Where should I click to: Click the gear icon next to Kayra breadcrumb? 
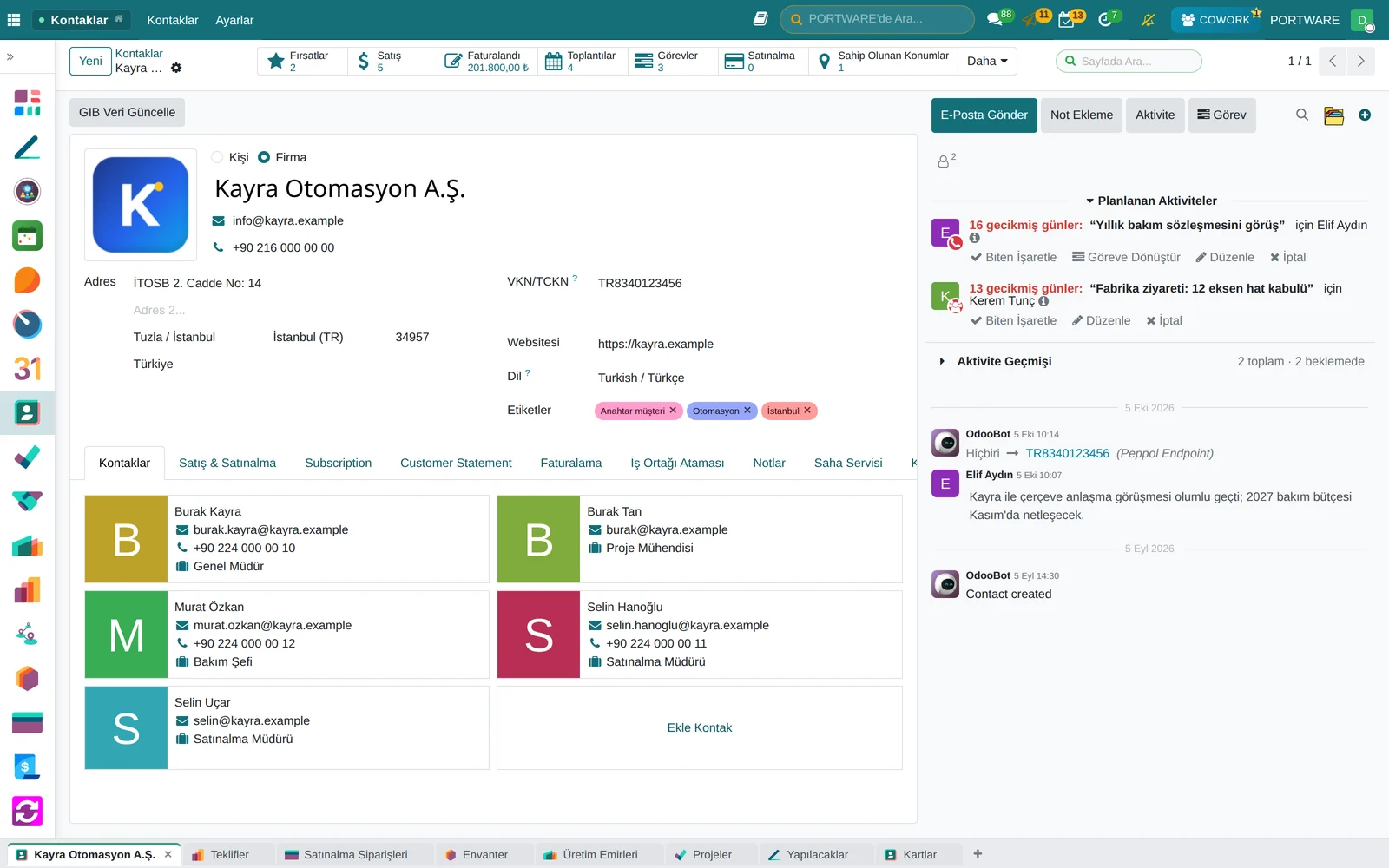click(x=176, y=68)
